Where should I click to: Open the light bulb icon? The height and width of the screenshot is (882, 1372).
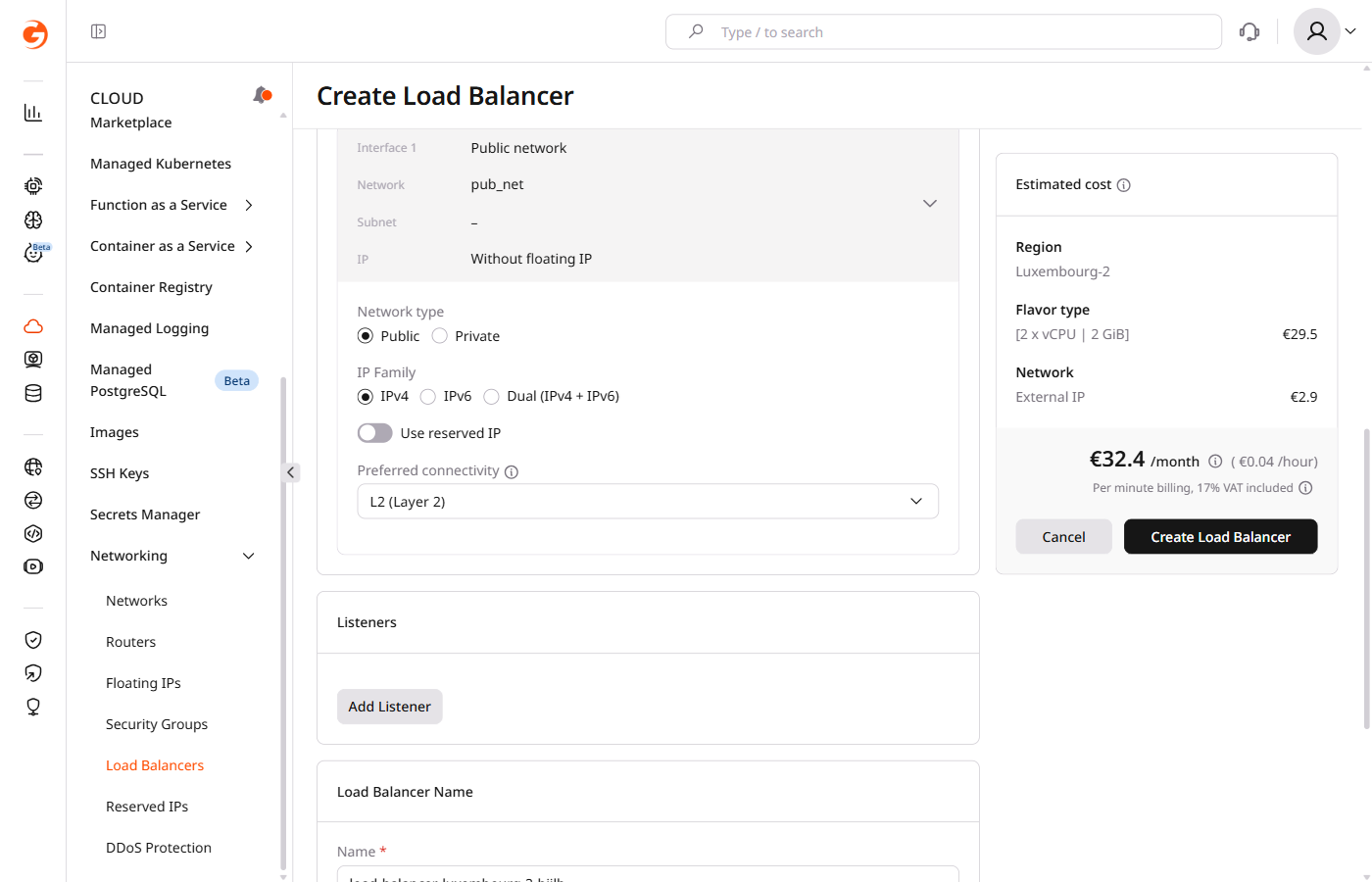(33, 707)
